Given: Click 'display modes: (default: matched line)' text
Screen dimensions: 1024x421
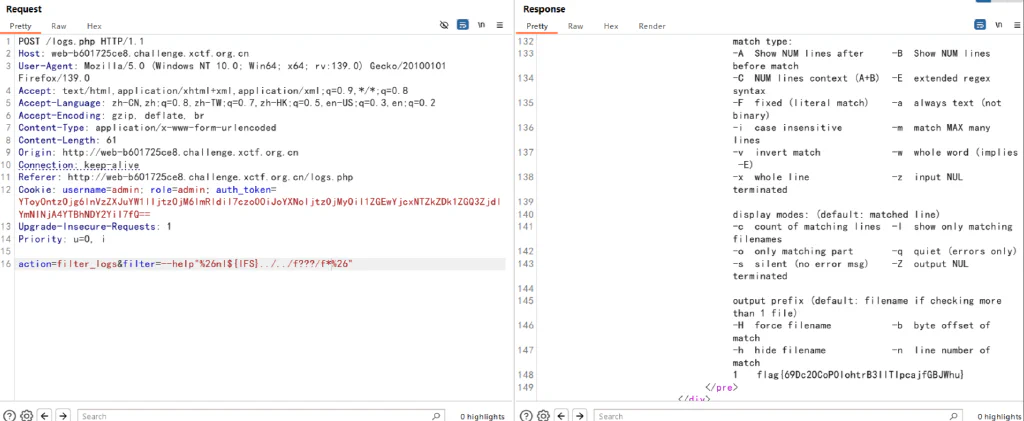Looking at the screenshot, I should tap(836, 215).
